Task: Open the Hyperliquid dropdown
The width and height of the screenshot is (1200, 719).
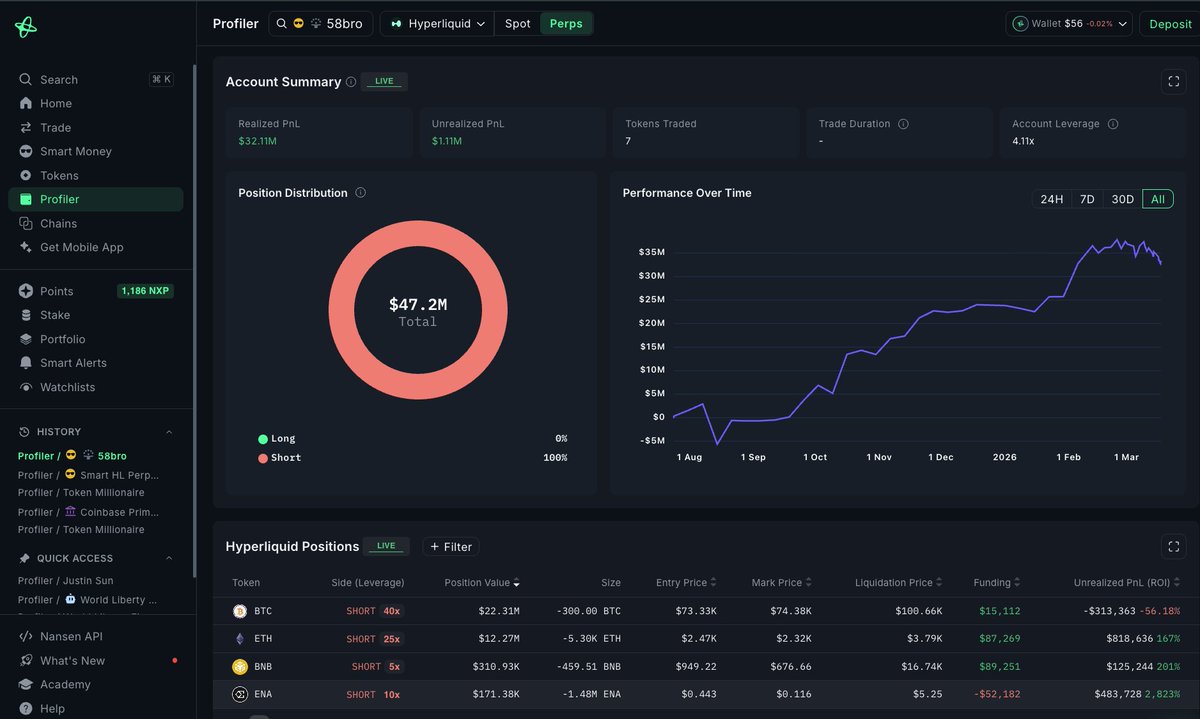Action: (437, 23)
